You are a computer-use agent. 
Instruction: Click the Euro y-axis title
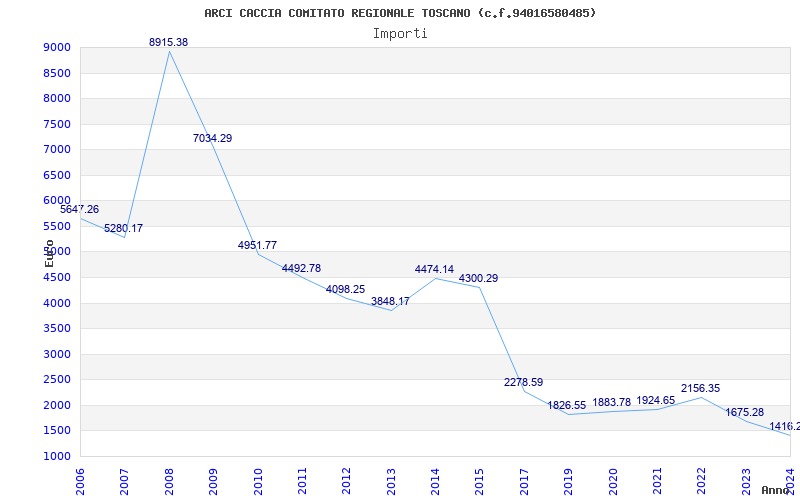tap(49, 253)
